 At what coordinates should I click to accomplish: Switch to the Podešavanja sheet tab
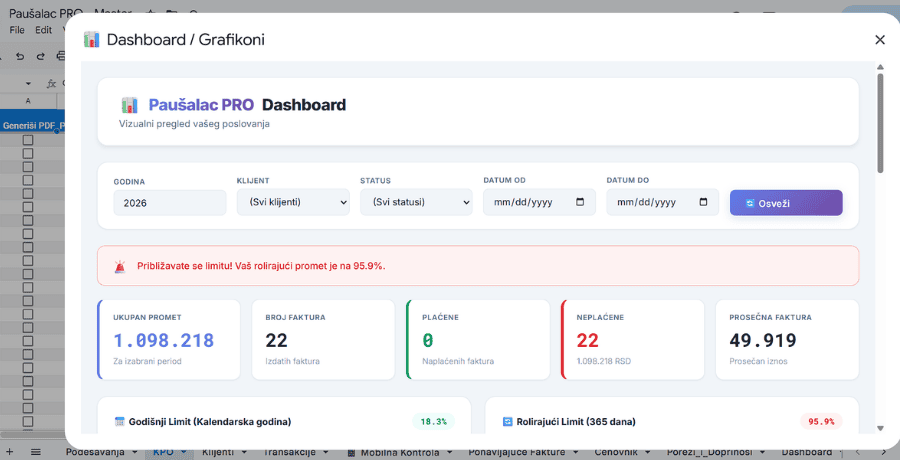tap(95, 453)
